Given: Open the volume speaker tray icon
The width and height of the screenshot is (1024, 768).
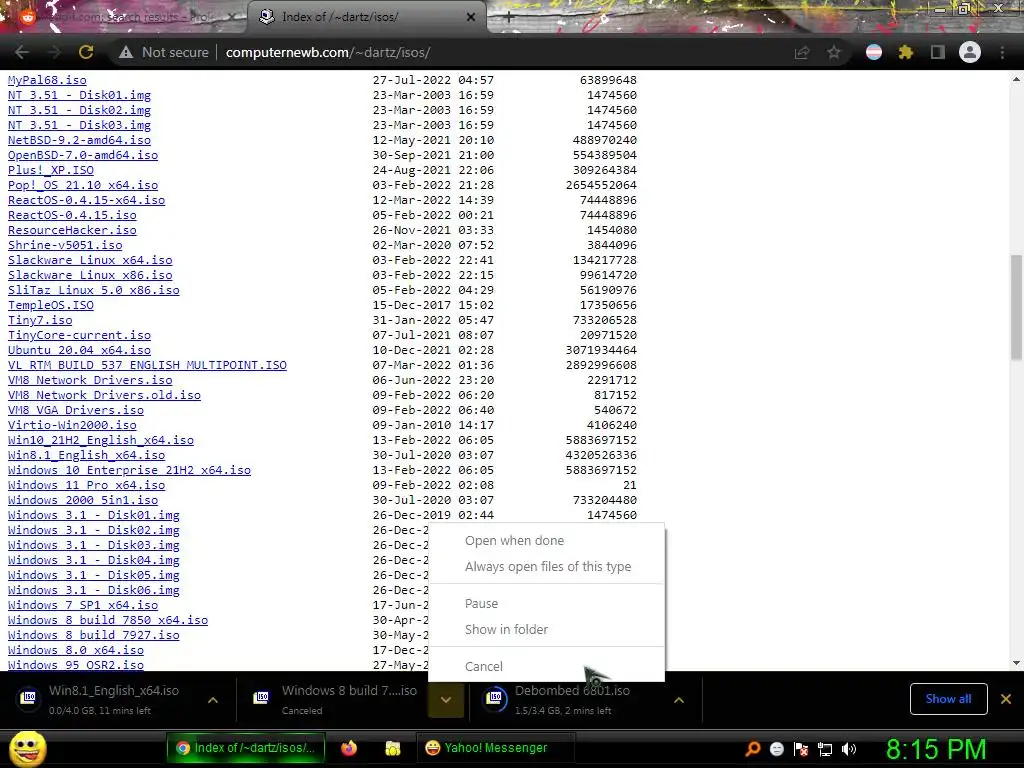Looking at the screenshot, I should (849, 749).
